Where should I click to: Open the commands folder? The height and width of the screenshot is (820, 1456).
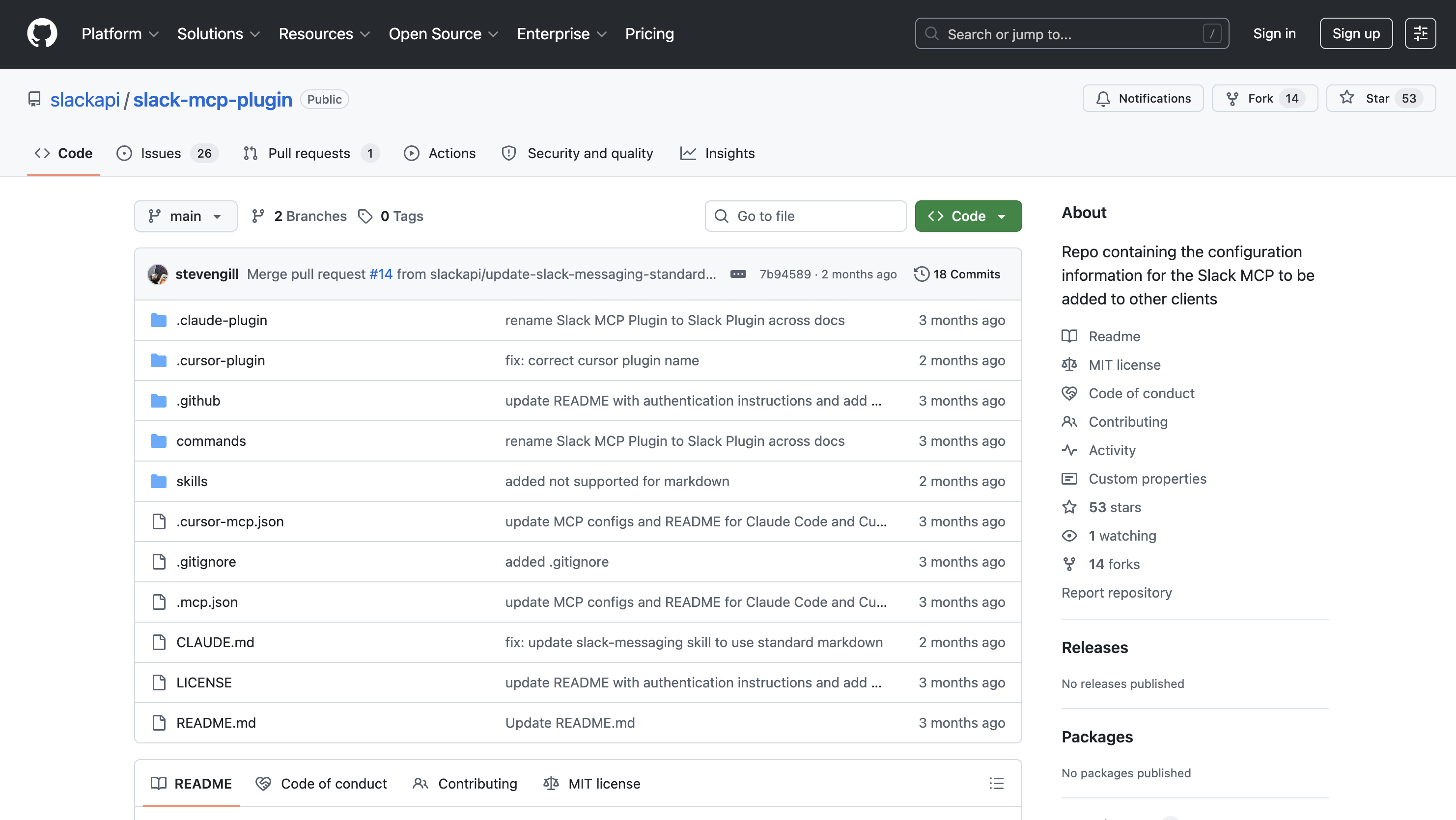click(211, 441)
